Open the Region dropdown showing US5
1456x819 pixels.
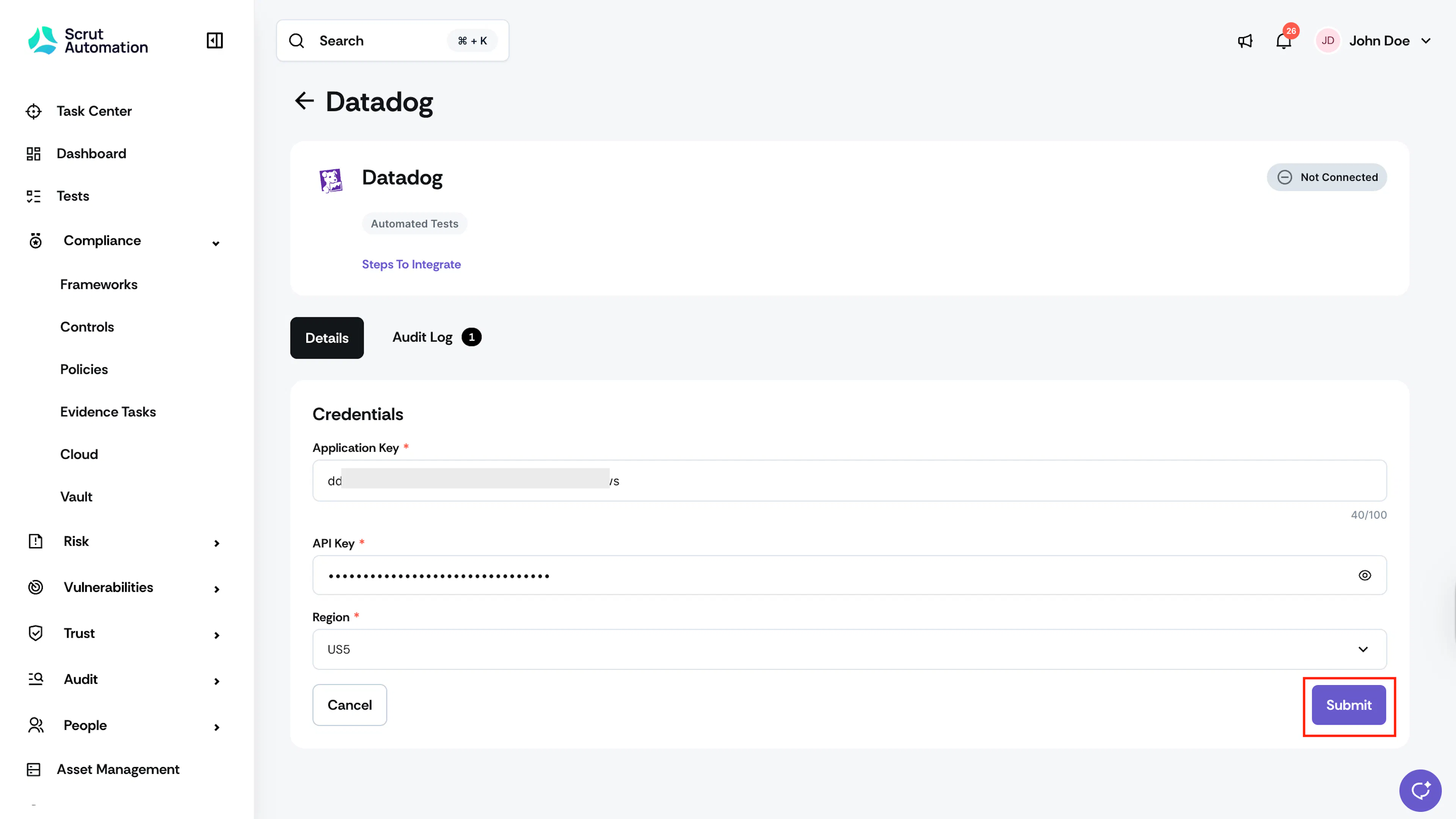click(x=849, y=649)
